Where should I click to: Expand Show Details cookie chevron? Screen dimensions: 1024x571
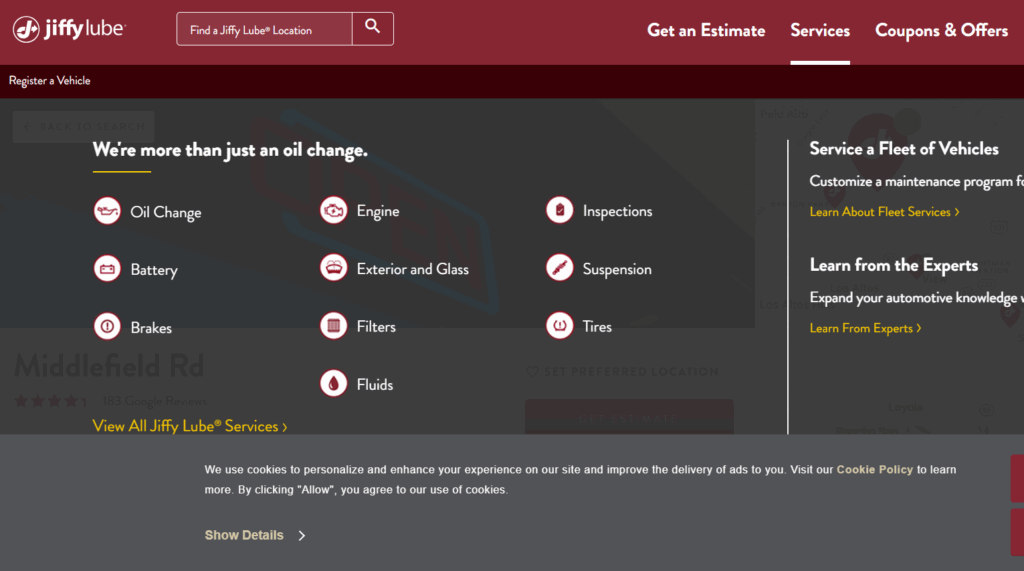coord(302,536)
